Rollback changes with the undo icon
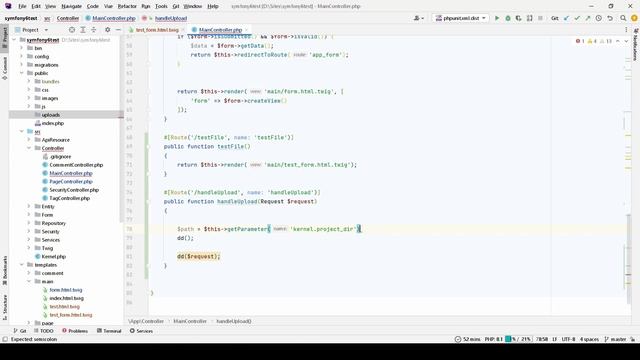Screen dimensions: 640x360 tap(610, 18)
